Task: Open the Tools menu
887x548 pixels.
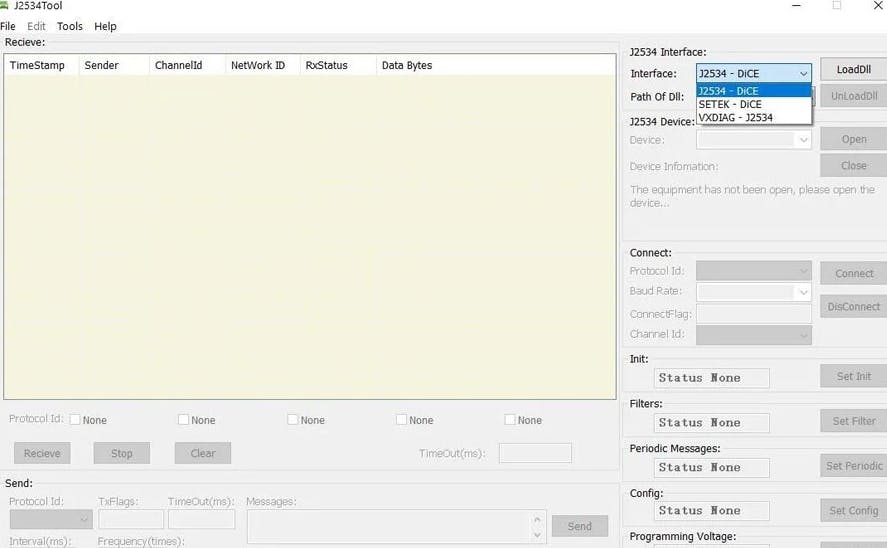Action: point(70,26)
